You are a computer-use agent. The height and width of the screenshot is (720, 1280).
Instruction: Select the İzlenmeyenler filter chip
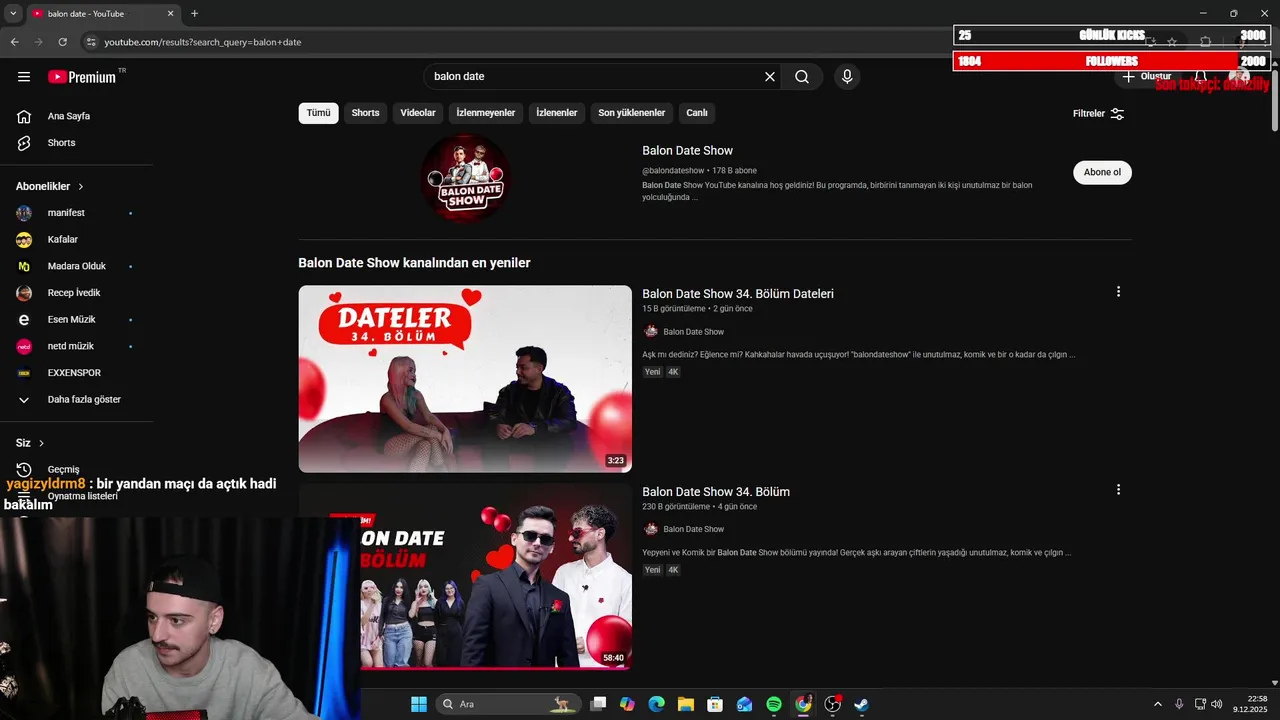[x=485, y=113]
